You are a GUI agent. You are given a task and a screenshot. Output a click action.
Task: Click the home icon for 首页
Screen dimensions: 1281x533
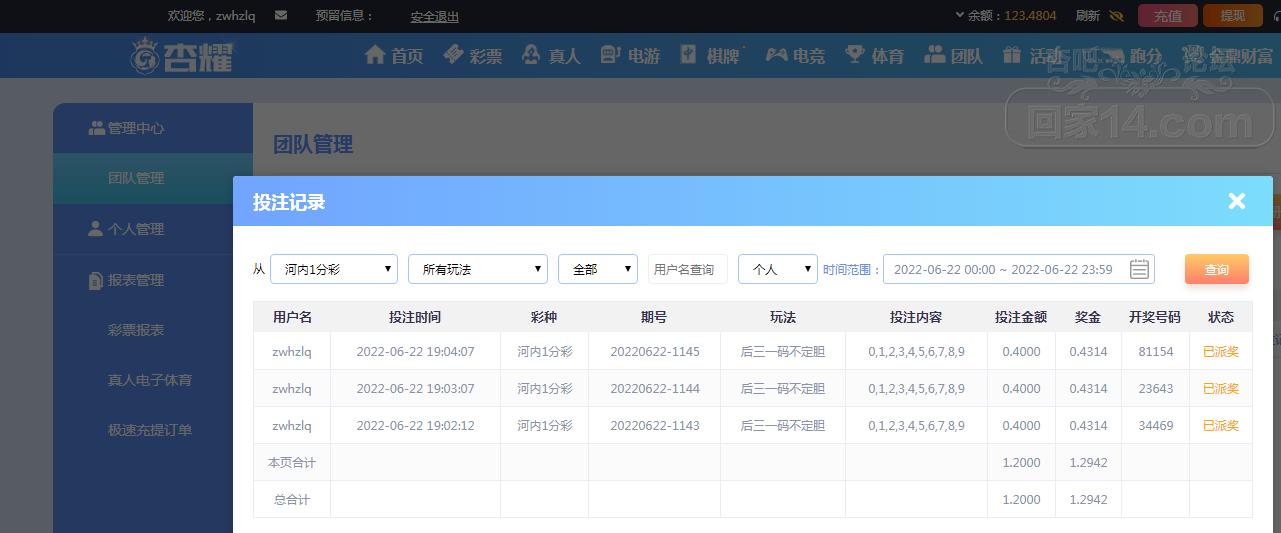[375, 55]
